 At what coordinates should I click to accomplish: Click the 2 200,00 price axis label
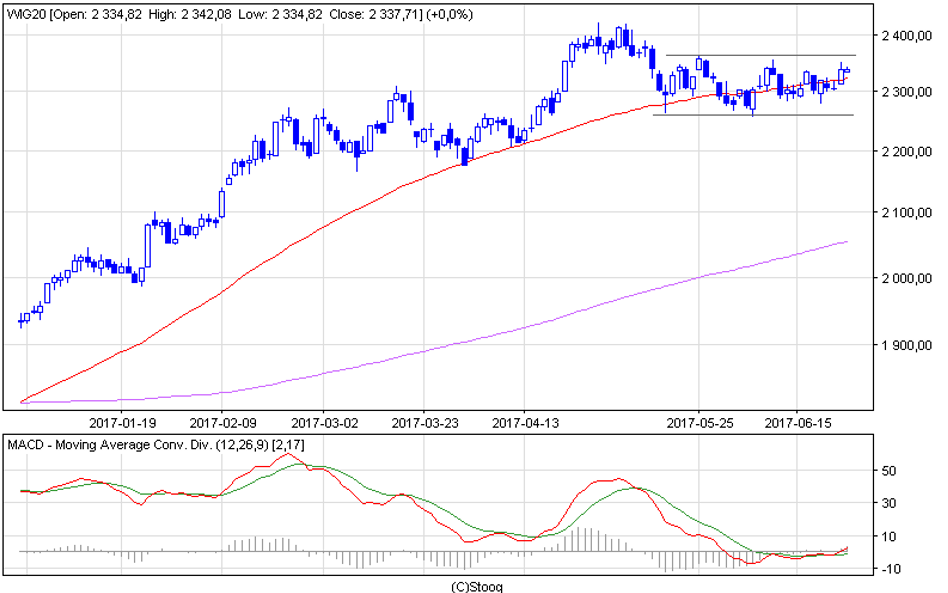tap(906, 152)
